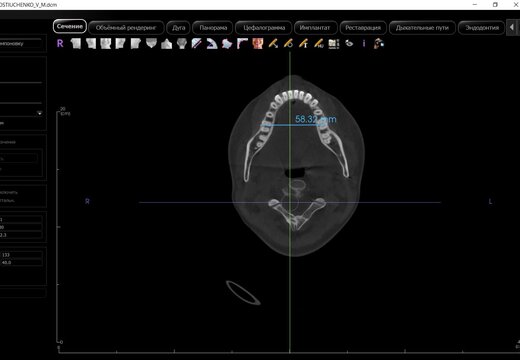This screenshot has width=520, height=360.
Task: Click the layout grid toolbar icon
Action: click(x=334, y=44)
